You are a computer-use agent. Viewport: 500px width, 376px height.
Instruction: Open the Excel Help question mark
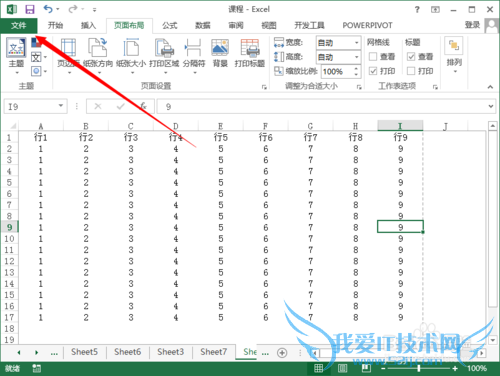click(417, 10)
